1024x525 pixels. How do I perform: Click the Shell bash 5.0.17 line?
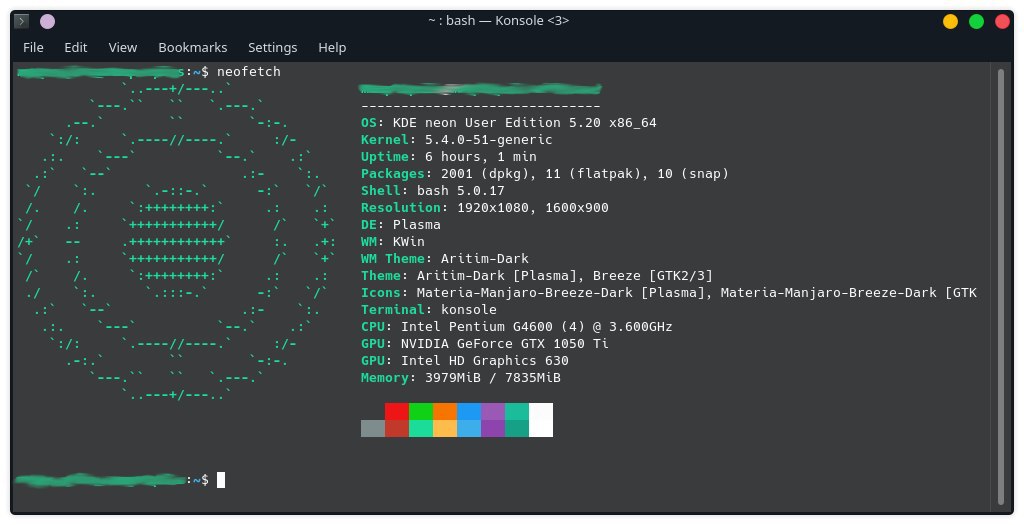432,190
